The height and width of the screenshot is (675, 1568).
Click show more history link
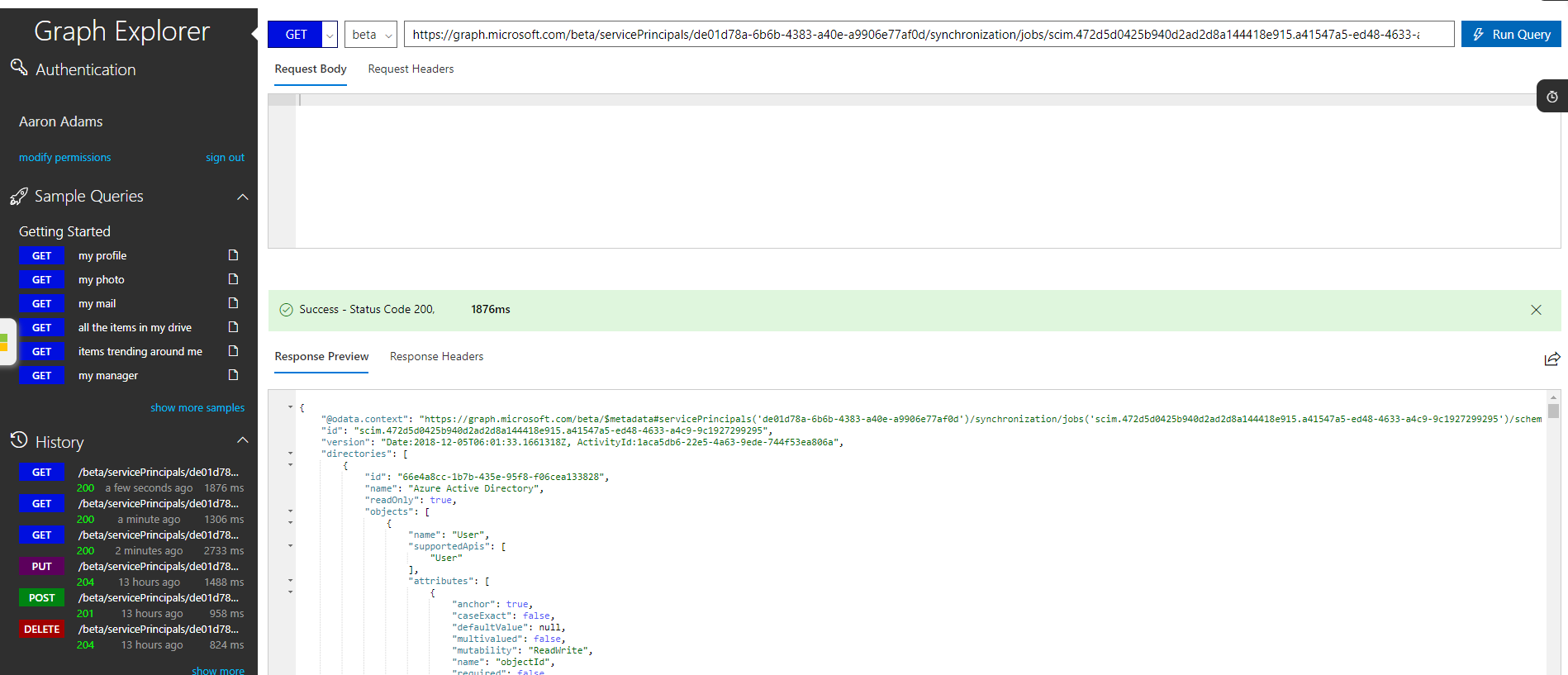(x=218, y=670)
